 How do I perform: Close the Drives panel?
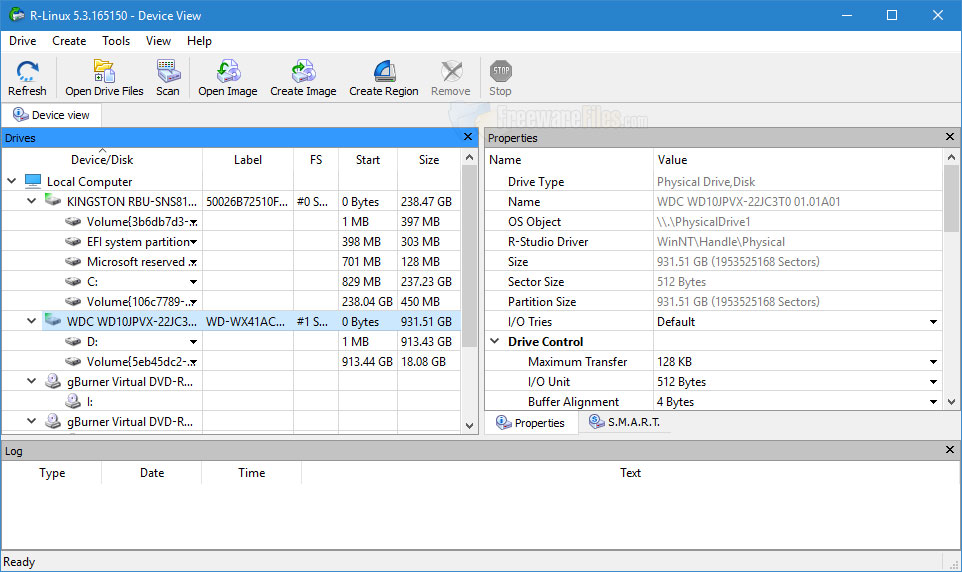click(x=468, y=137)
